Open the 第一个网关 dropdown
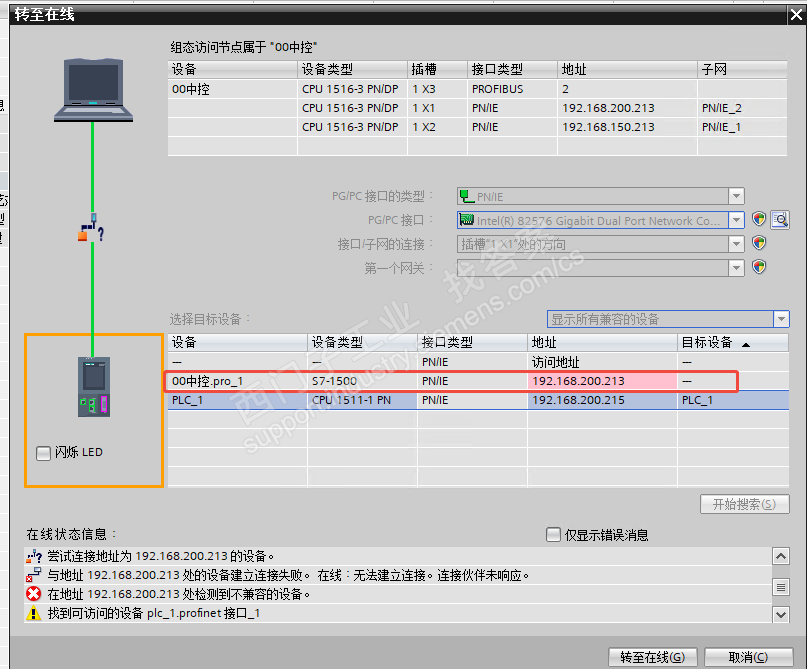807x669 pixels. pos(736,268)
